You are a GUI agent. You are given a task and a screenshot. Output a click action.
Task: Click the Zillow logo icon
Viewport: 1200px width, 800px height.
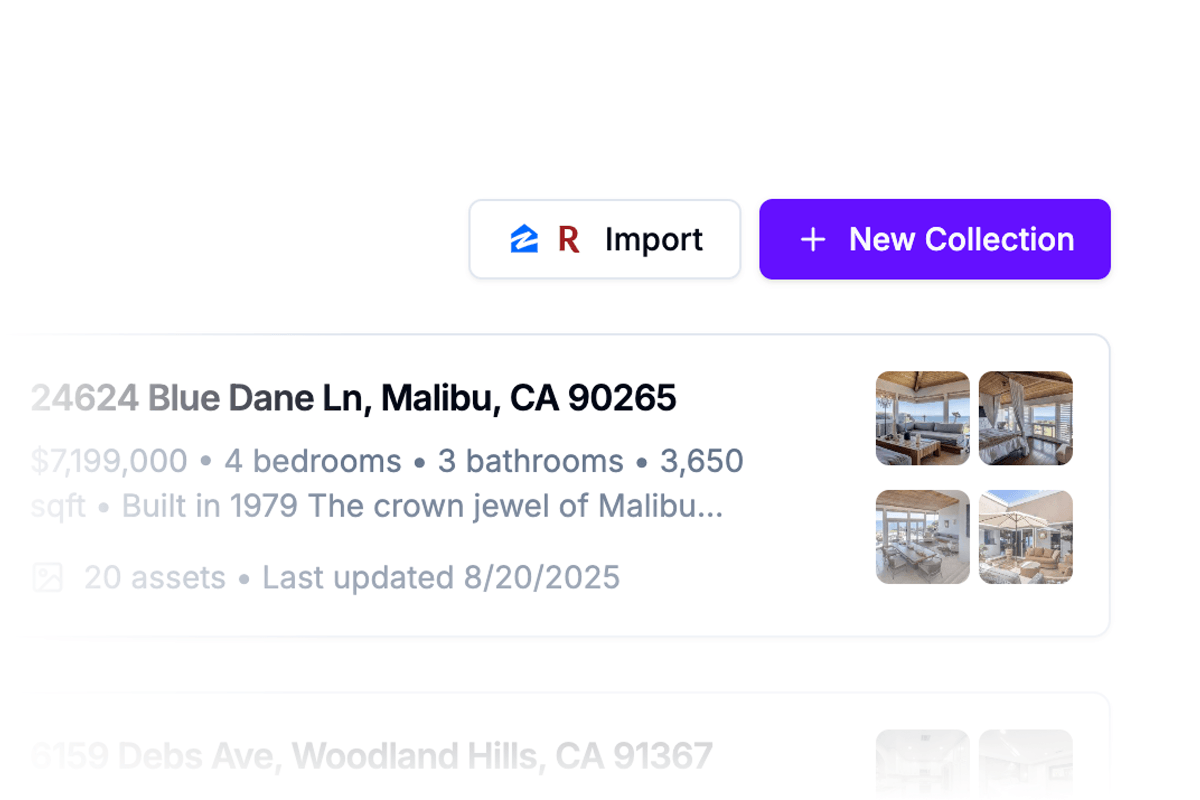coord(524,240)
